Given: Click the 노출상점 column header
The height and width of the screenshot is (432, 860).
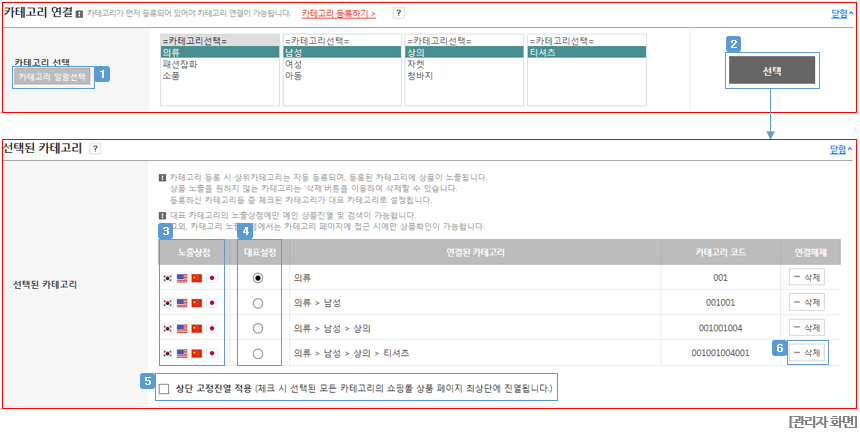Looking at the screenshot, I should tap(192, 252).
